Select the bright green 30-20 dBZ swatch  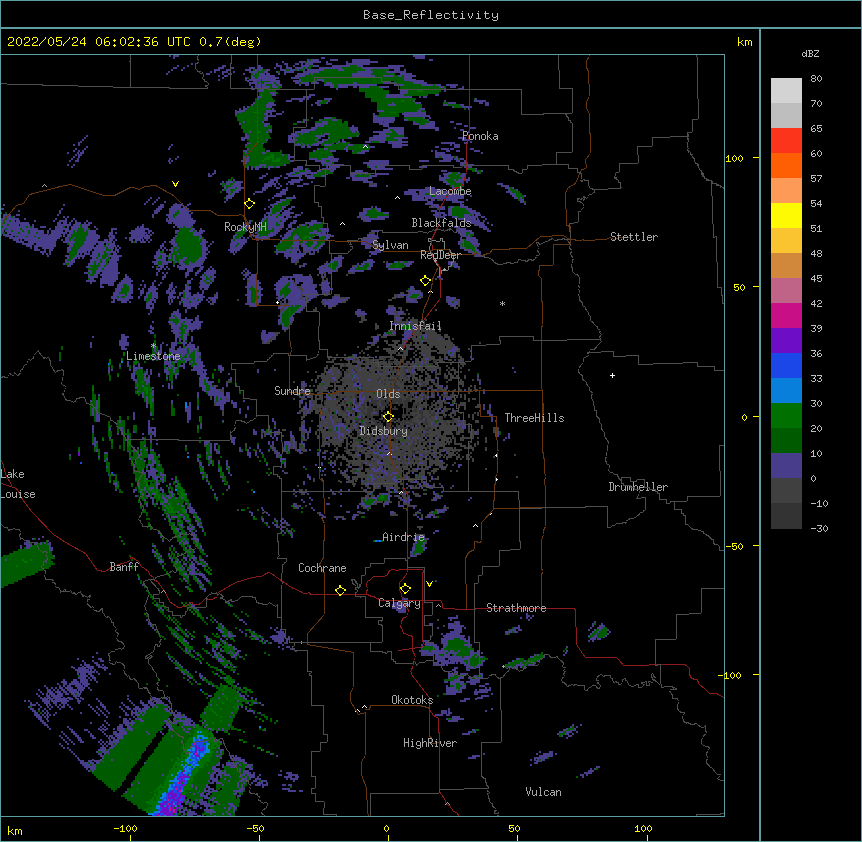click(x=786, y=416)
